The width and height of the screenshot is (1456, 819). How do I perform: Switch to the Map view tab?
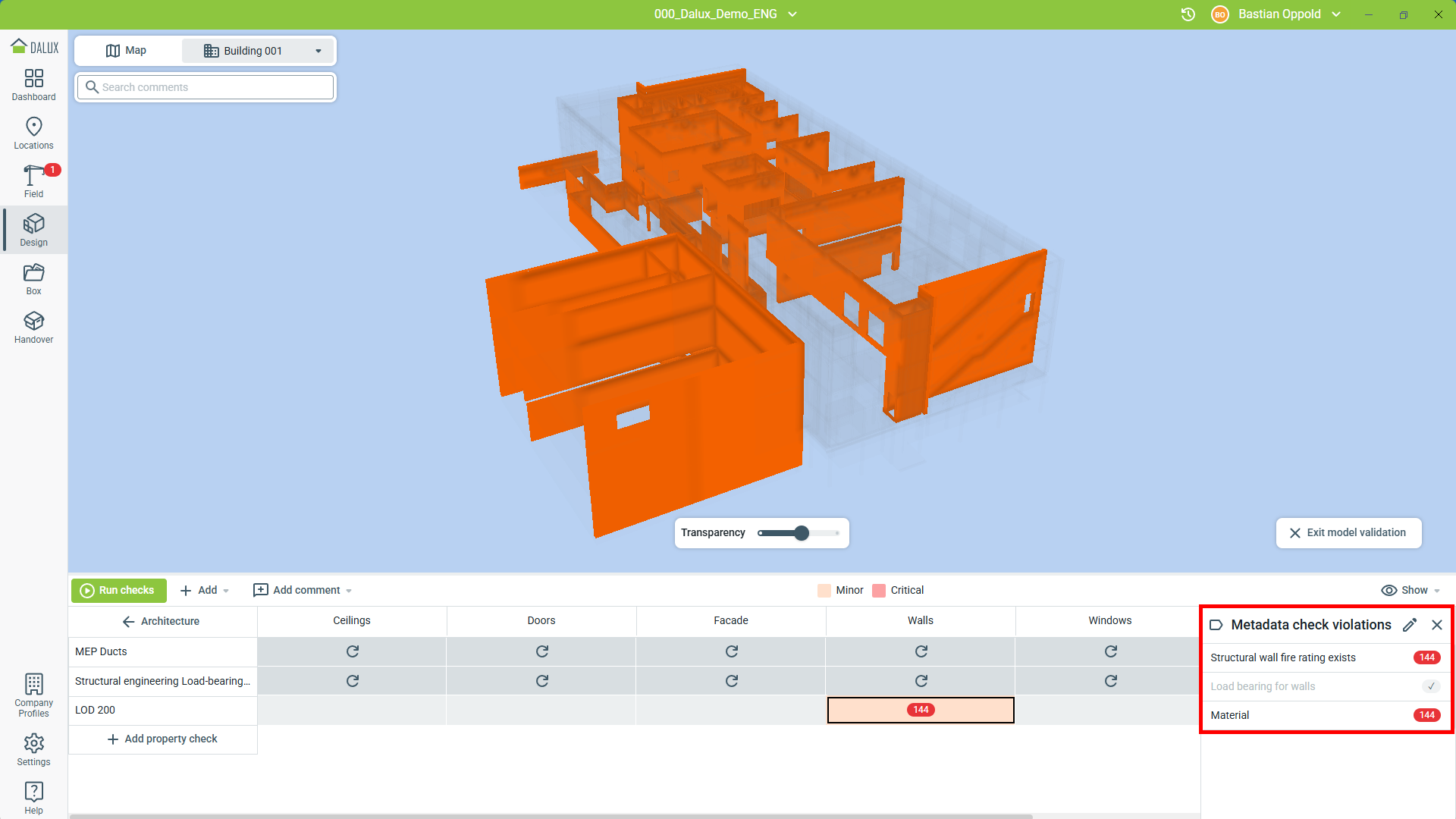coord(127,51)
